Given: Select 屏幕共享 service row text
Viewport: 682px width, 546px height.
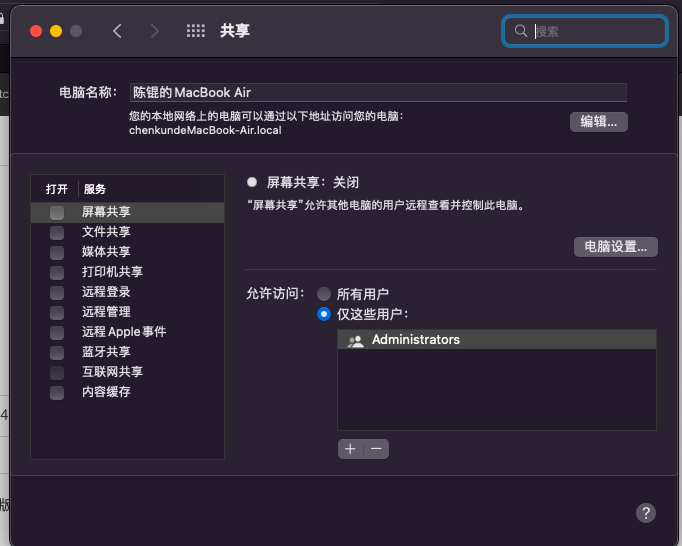Looking at the screenshot, I should tap(106, 212).
